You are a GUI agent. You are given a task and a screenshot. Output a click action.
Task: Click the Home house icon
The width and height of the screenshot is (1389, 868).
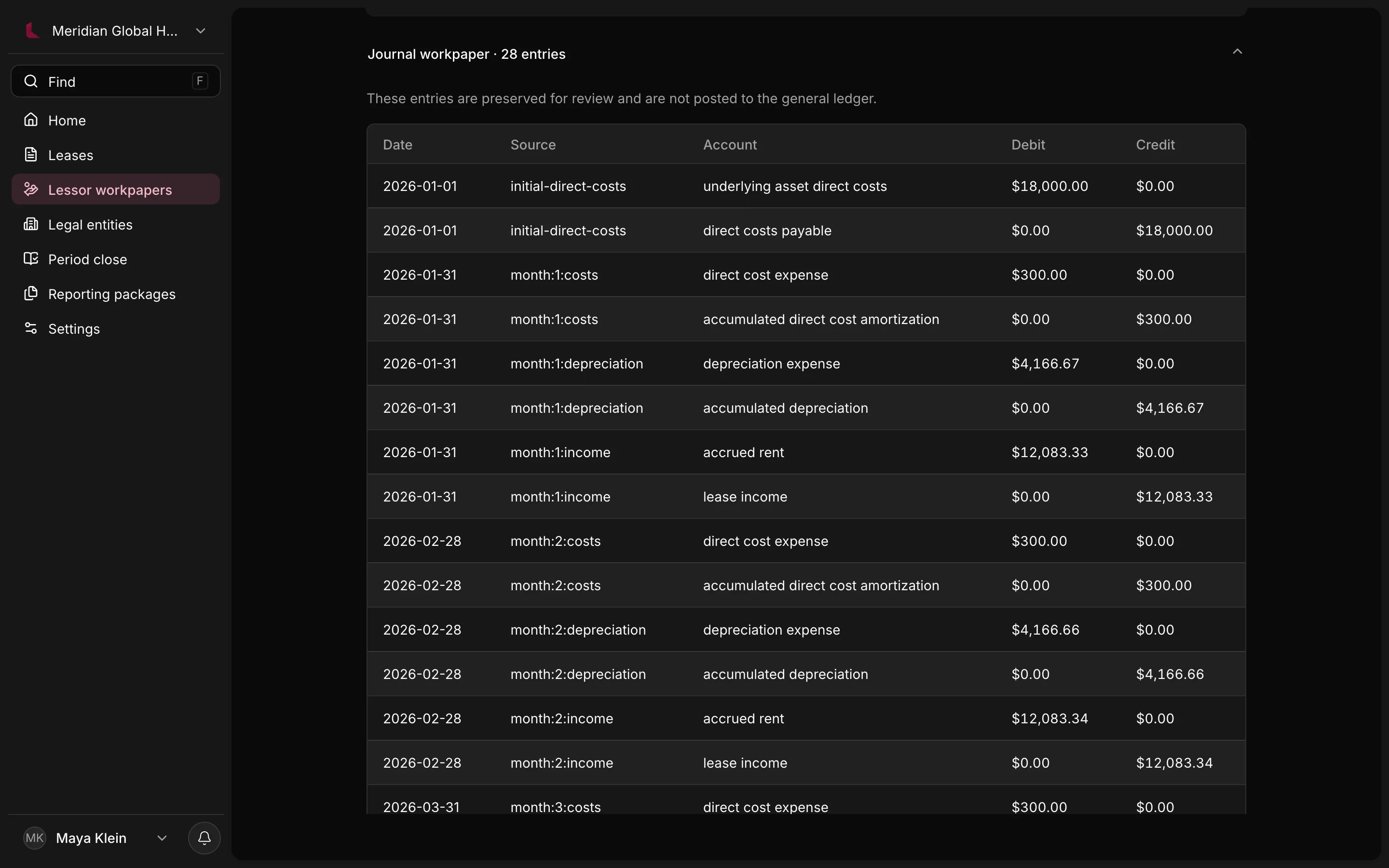click(31, 120)
